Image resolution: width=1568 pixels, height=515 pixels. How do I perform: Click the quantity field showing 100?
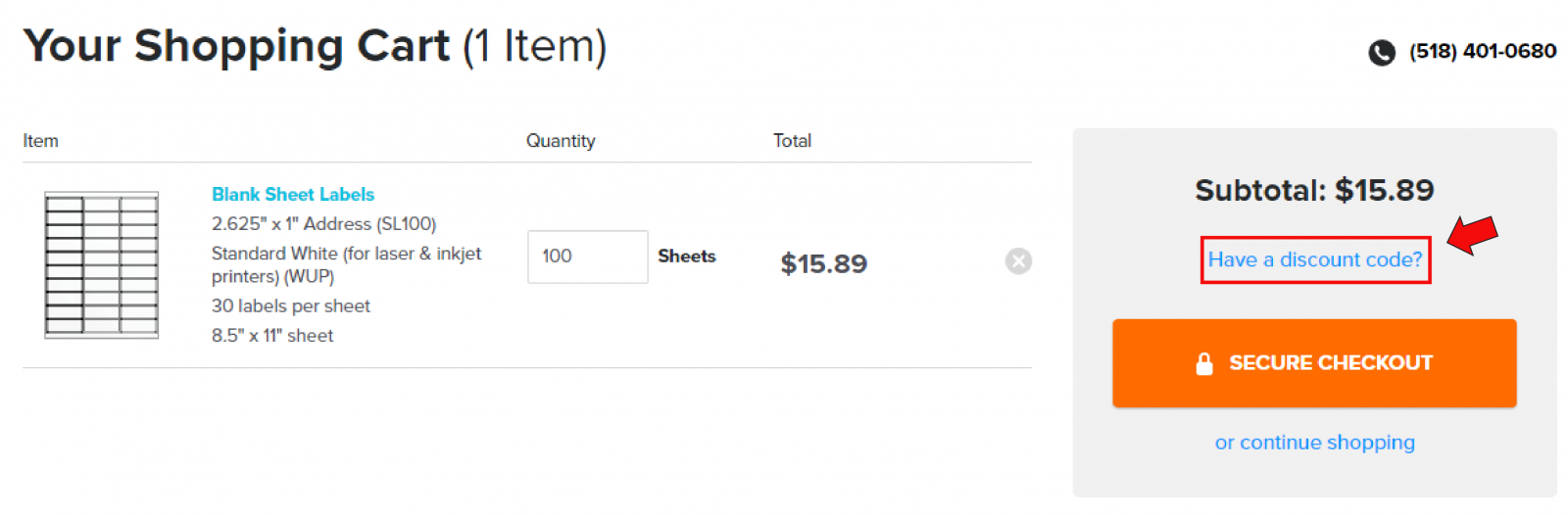tap(587, 257)
